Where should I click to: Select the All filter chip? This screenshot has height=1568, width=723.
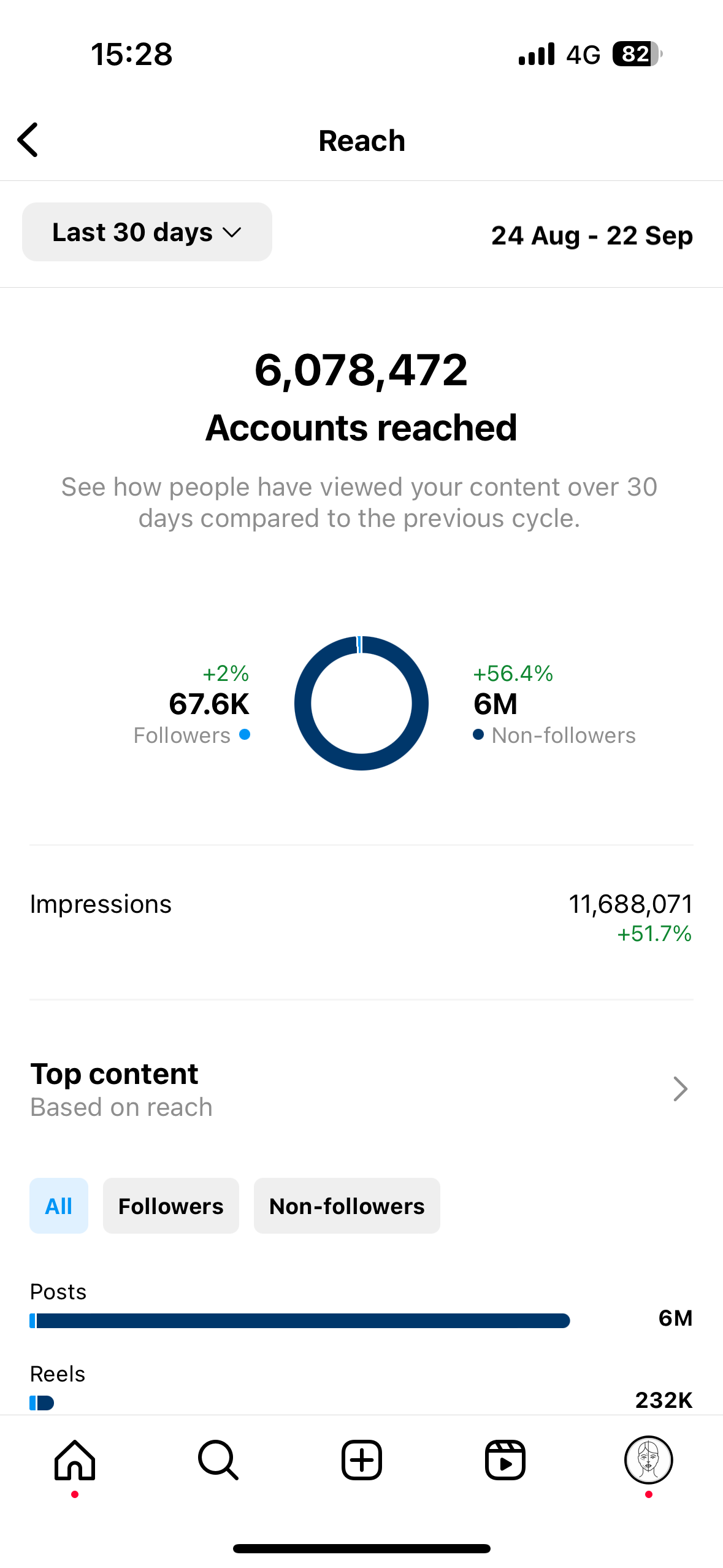point(59,1205)
